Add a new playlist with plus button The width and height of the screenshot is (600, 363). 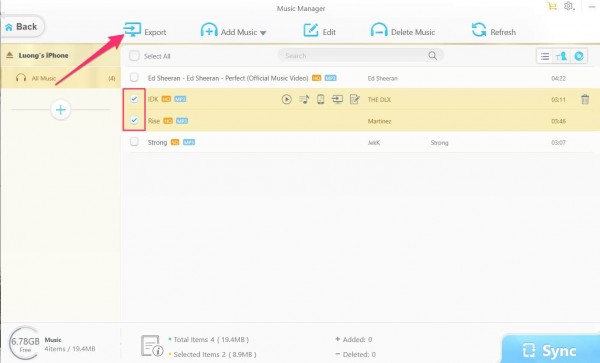coord(60,110)
